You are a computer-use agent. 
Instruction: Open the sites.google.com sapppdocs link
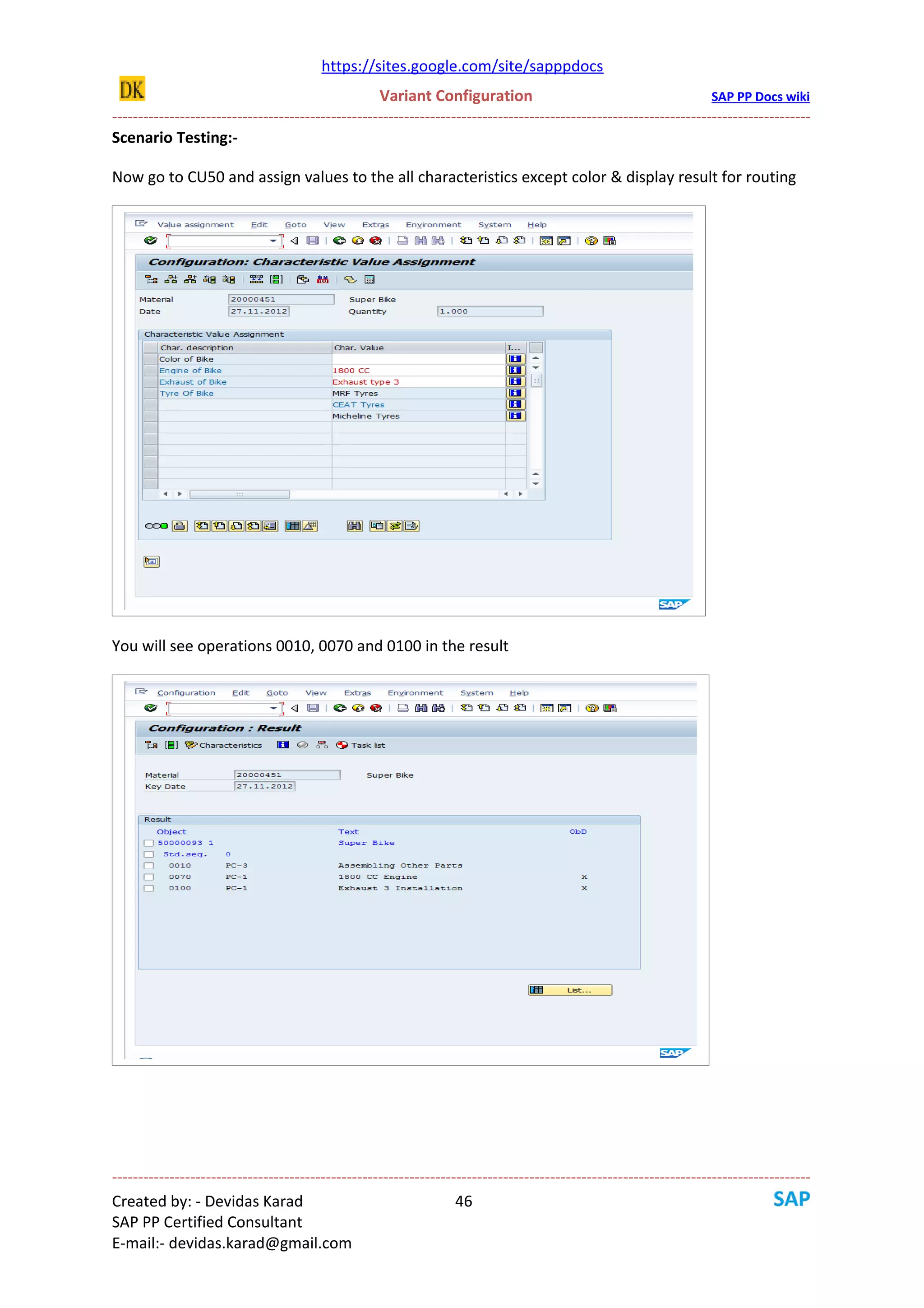[462, 66]
